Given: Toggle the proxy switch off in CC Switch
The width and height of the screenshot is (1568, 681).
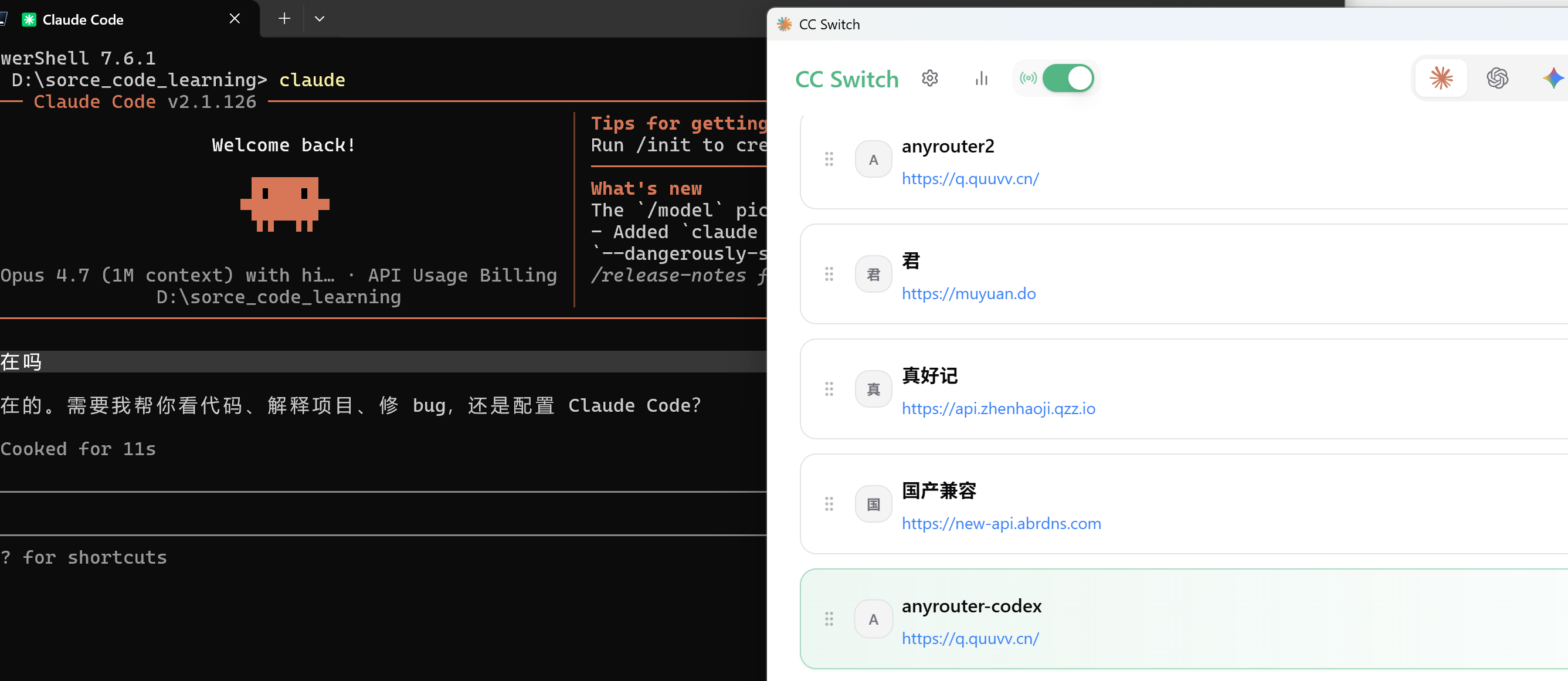Looking at the screenshot, I should (x=1068, y=79).
